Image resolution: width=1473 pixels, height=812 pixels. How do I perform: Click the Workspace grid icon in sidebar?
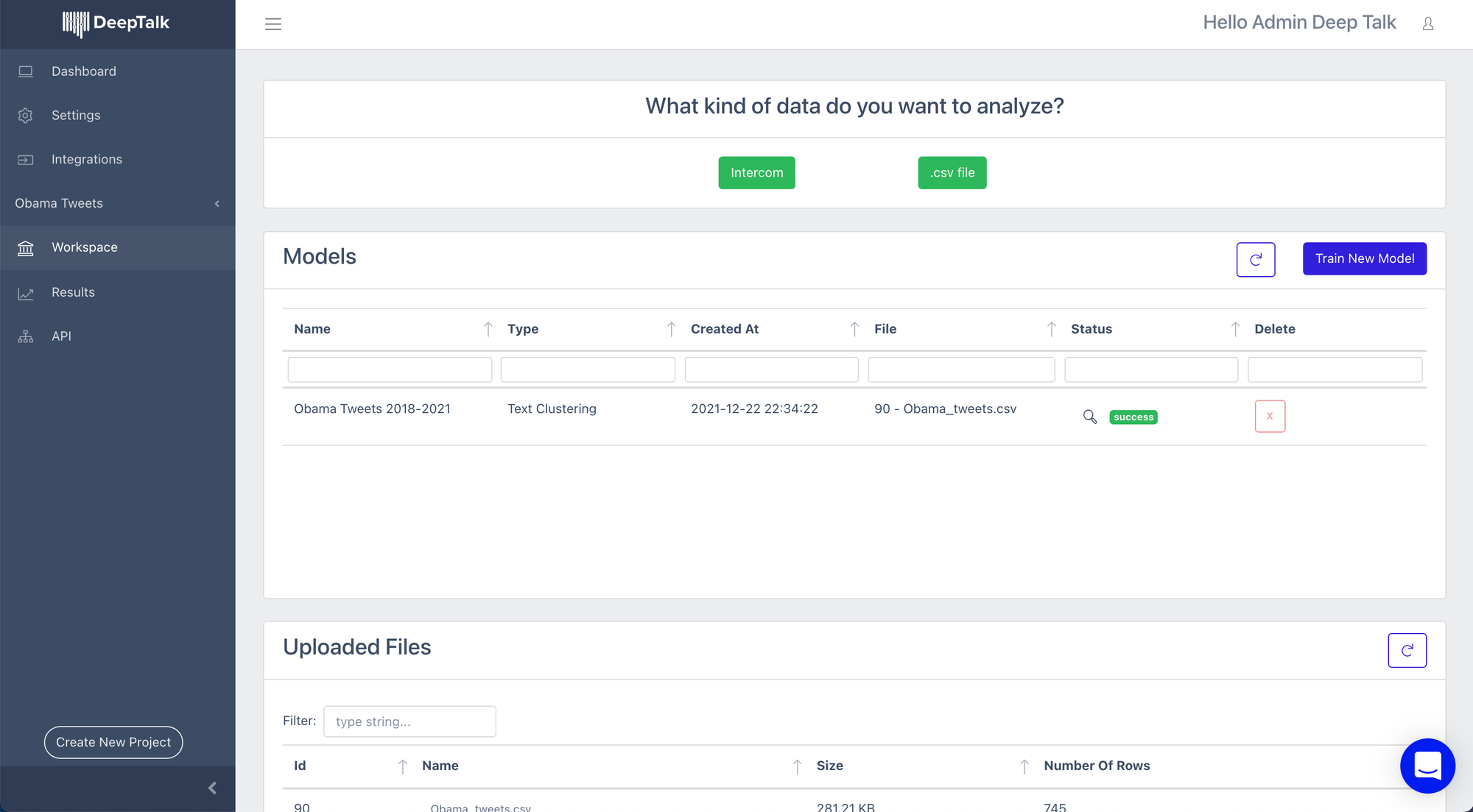[x=26, y=247]
